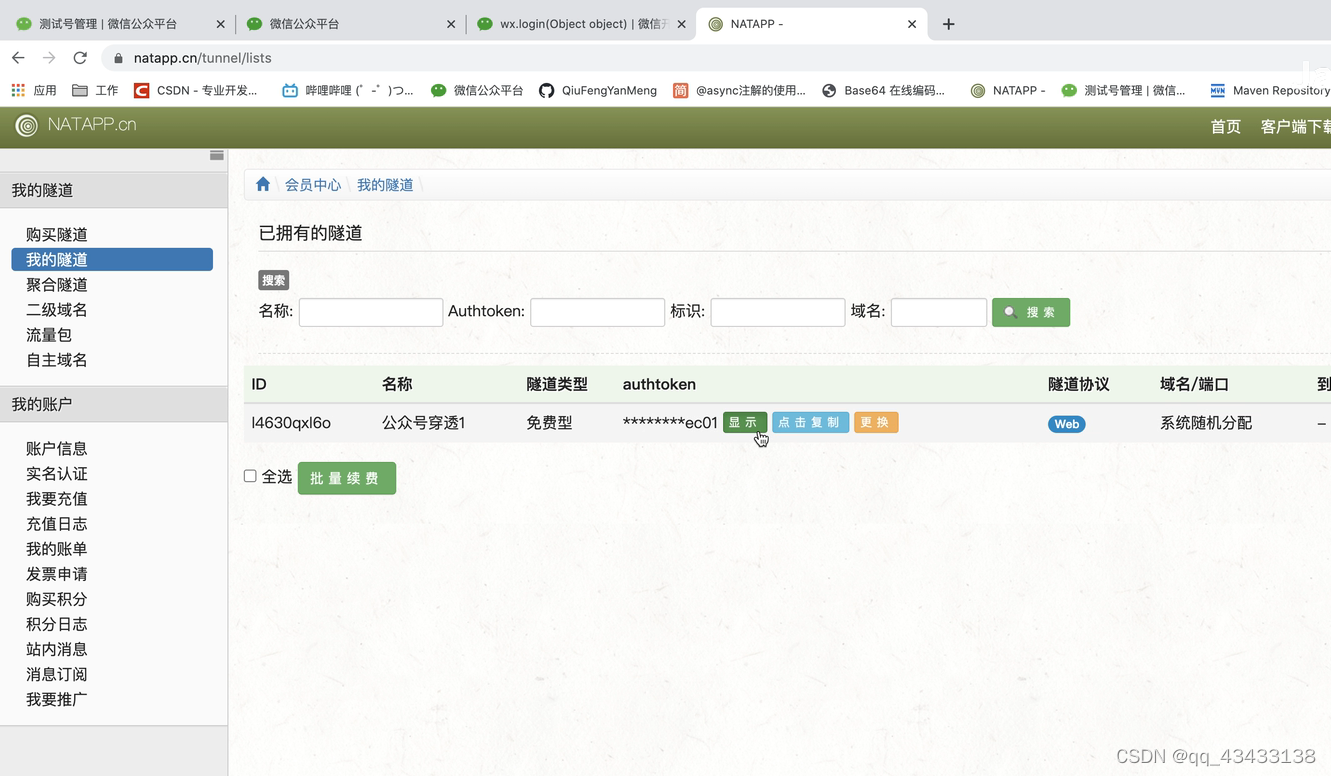1331x776 pixels.
Task: Open 我要推广 in sidebar
Action: [57, 698]
